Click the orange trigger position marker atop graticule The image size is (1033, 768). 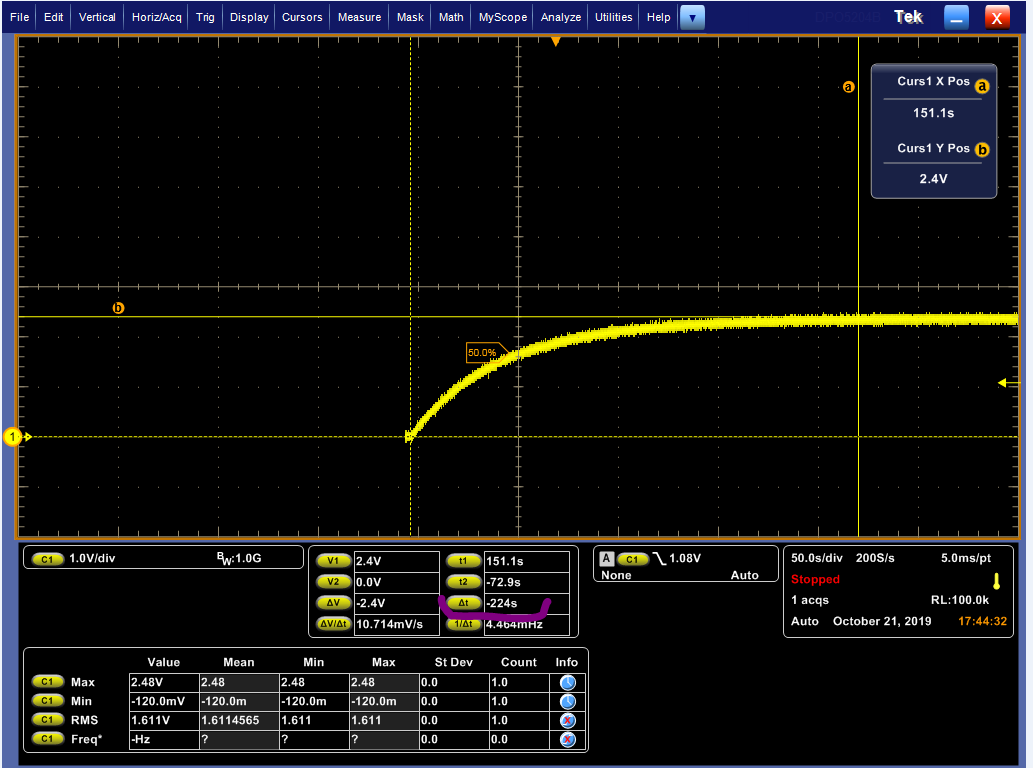pyautogui.click(x=555, y=41)
